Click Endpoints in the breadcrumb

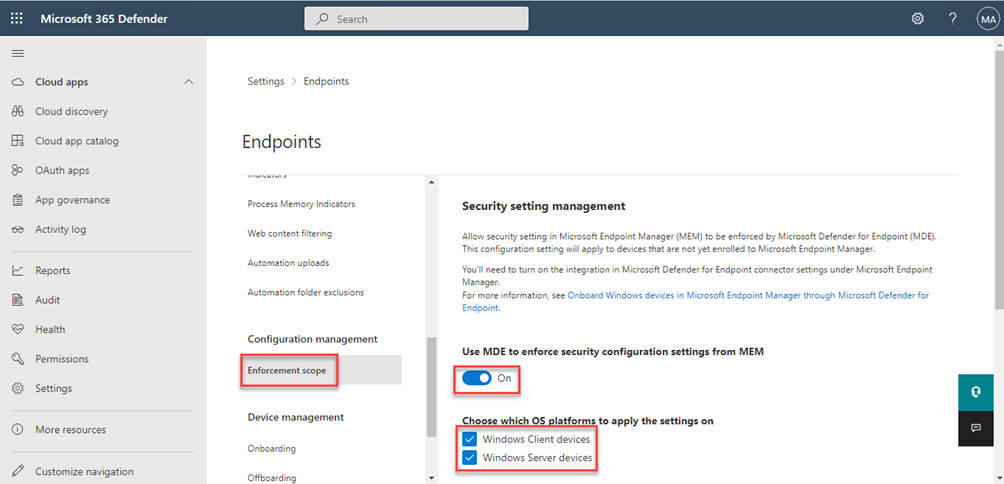click(326, 81)
